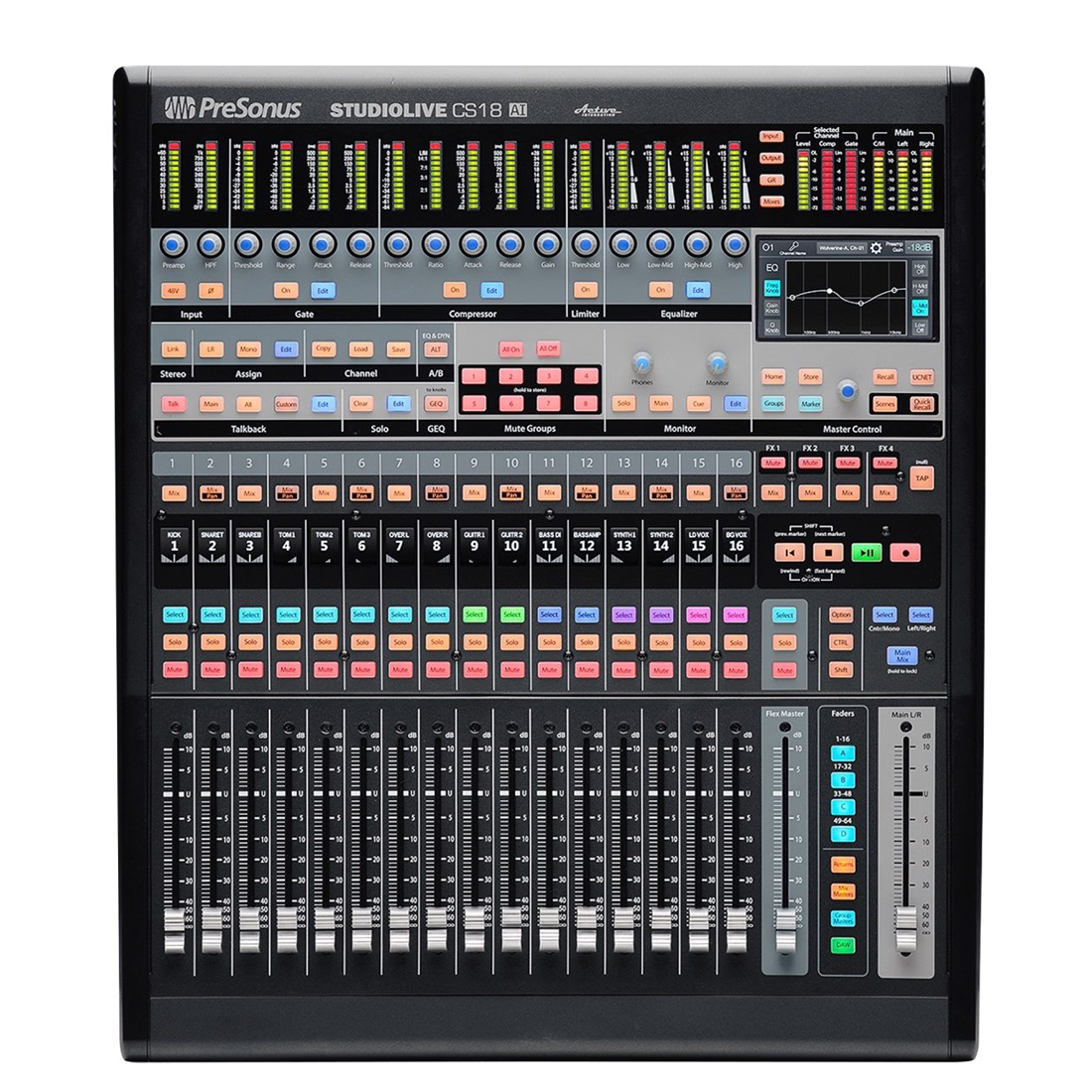Set the meters to GR mode

(x=771, y=180)
